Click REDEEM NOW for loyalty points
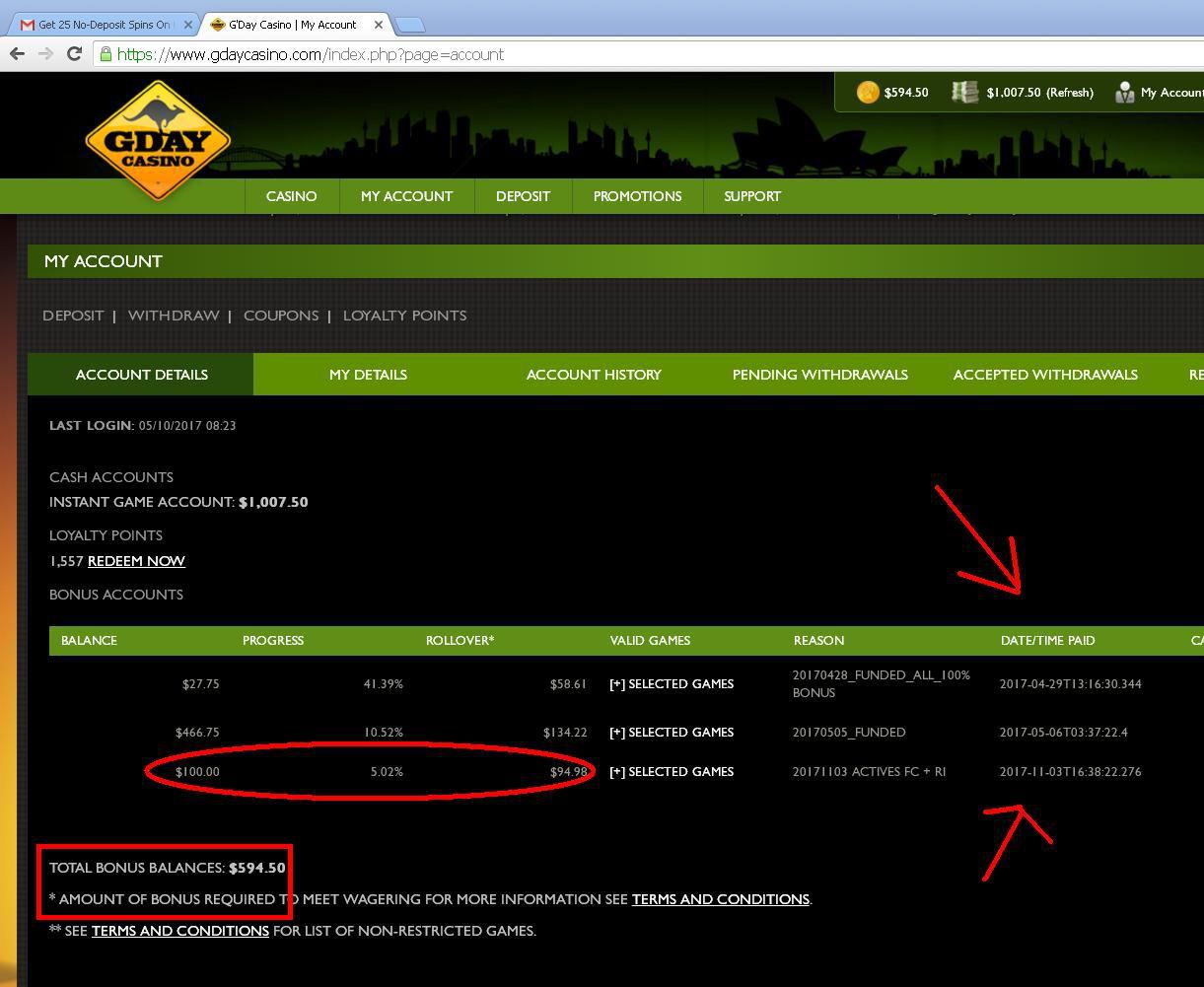Image resolution: width=1204 pixels, height=987 pixels. click(136, 561)
